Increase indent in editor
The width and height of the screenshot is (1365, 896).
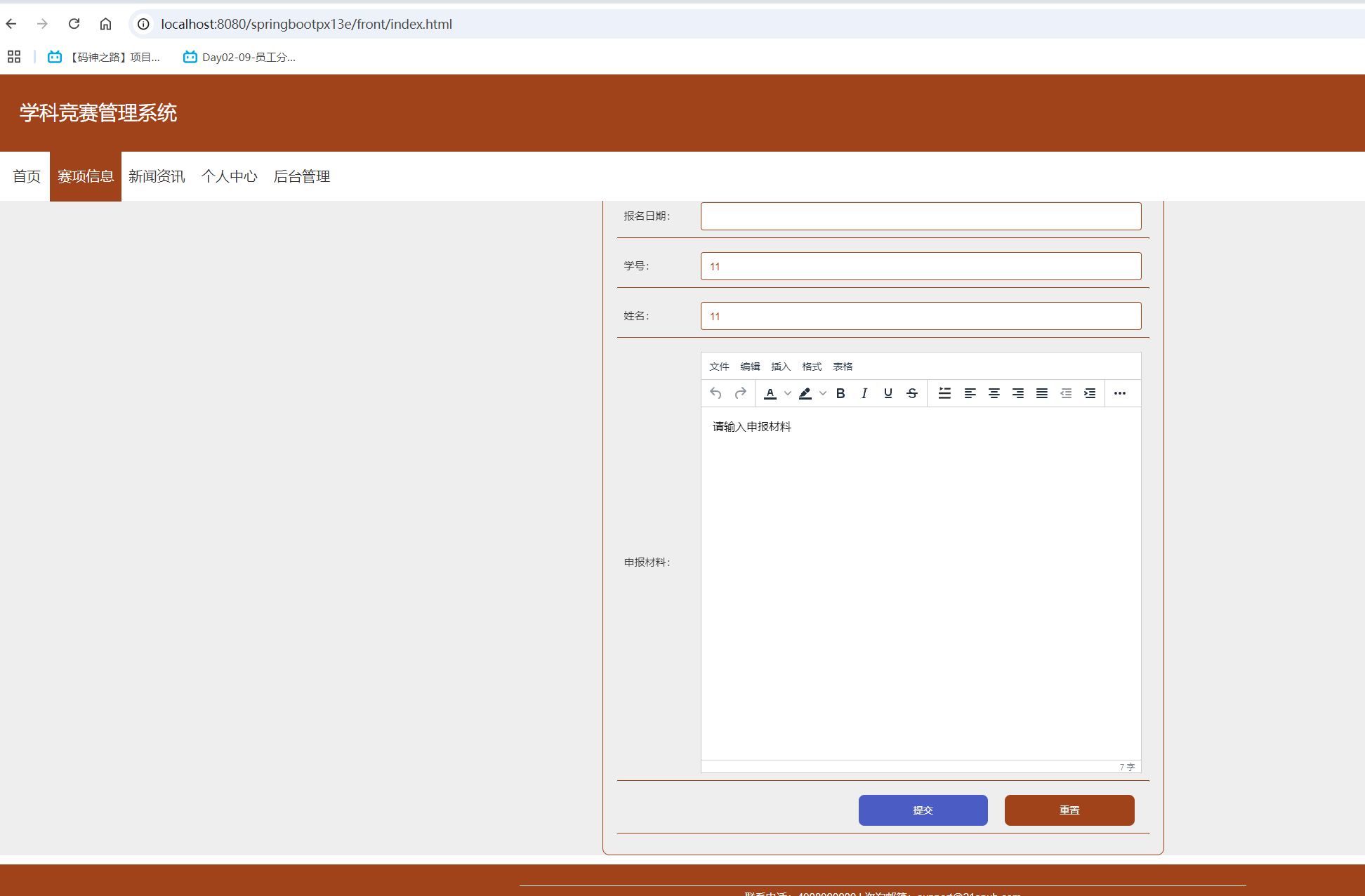[x=1090, y=393]
